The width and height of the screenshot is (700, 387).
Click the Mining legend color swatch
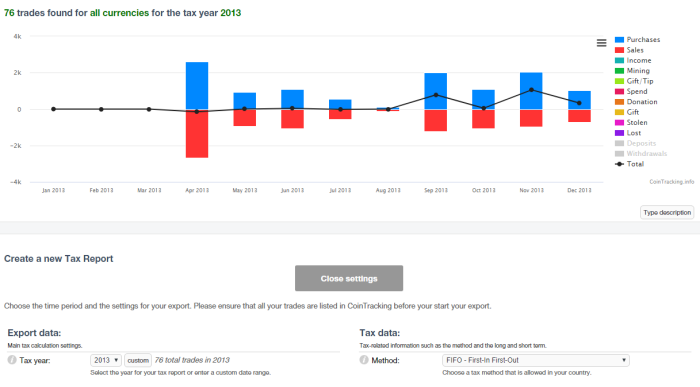(x=619, y=71)
